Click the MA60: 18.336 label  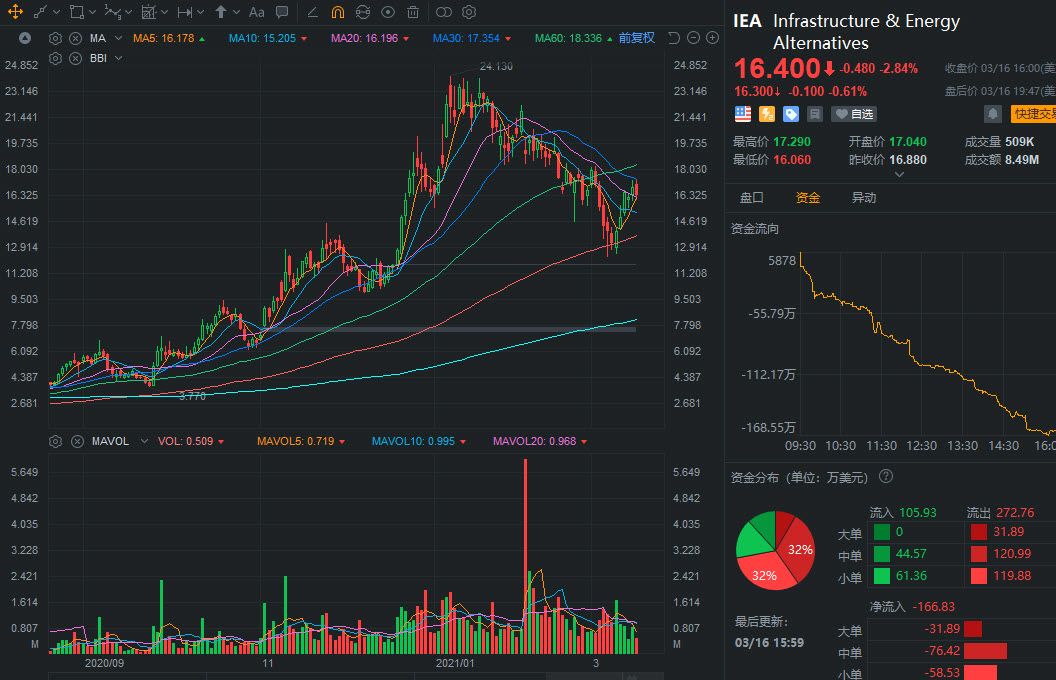pos(568,38)
